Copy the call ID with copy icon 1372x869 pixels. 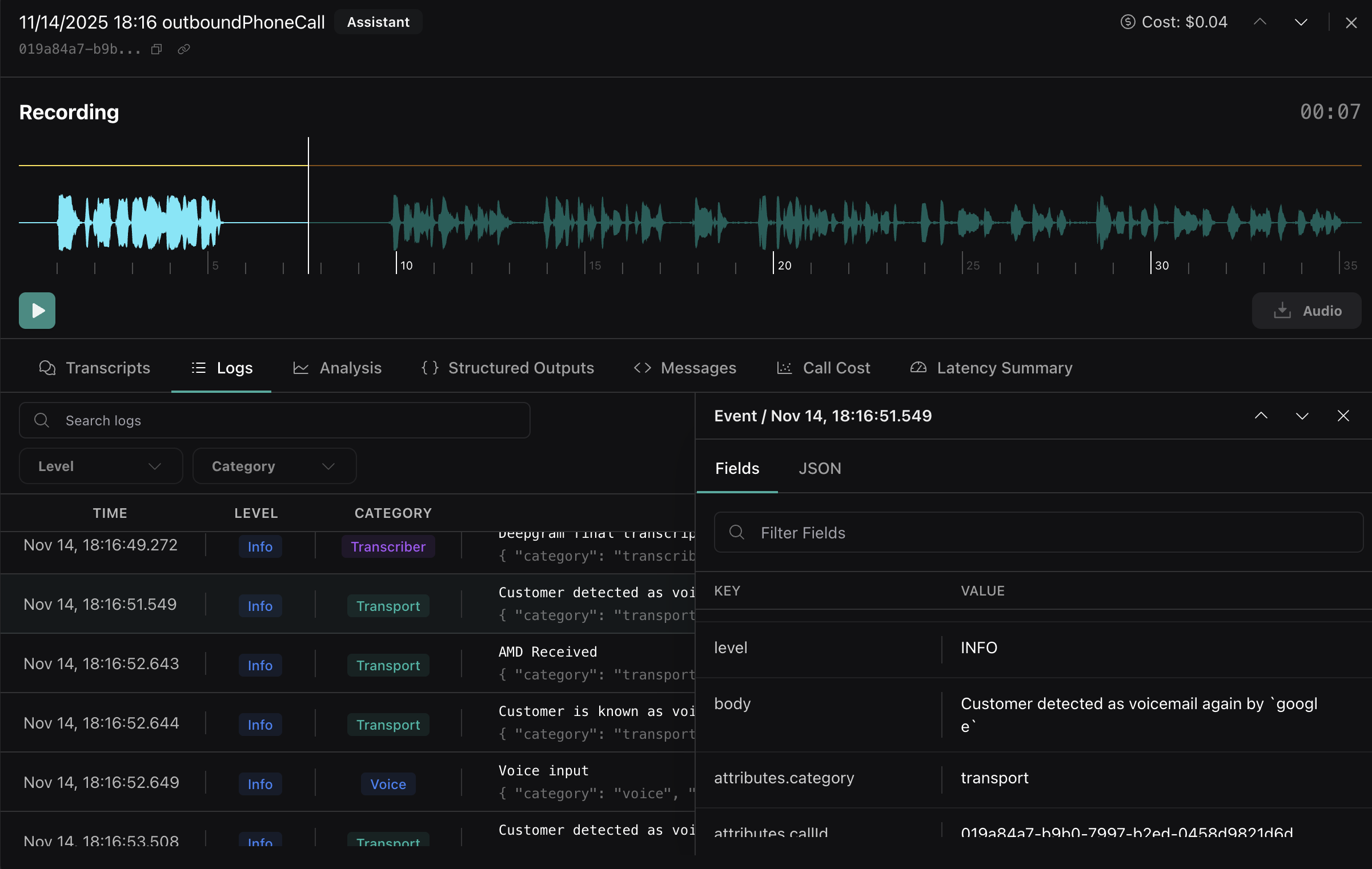[x=157, y=50]
